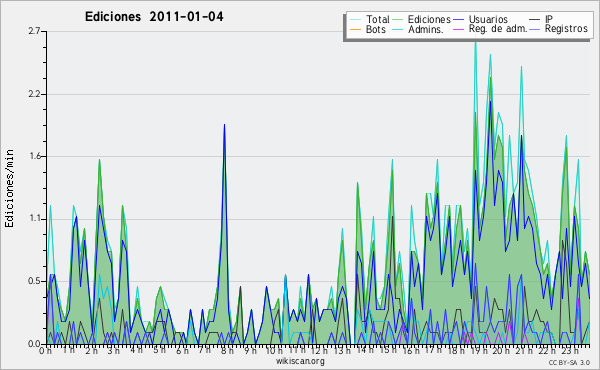Click the Total legend color line
Image resolution: width=600 pixels, height=370 pixels.
pyautogui.click(x=356, y=20)
